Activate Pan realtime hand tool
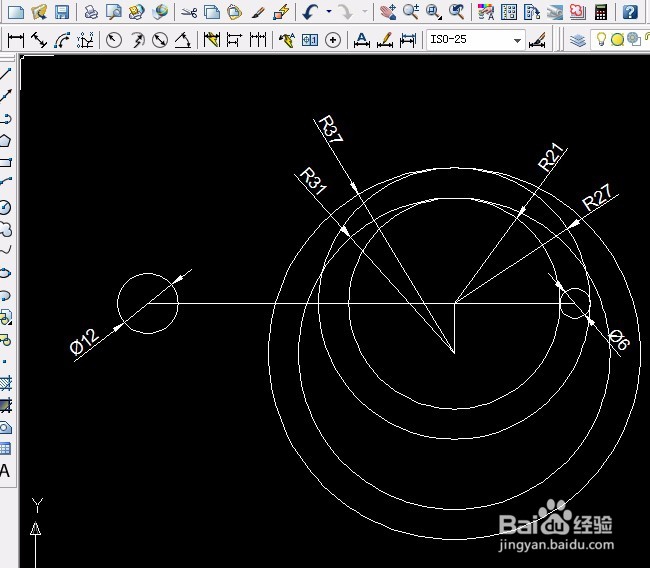Viewport: 650px width, 568px height. [x=388, y=12]
